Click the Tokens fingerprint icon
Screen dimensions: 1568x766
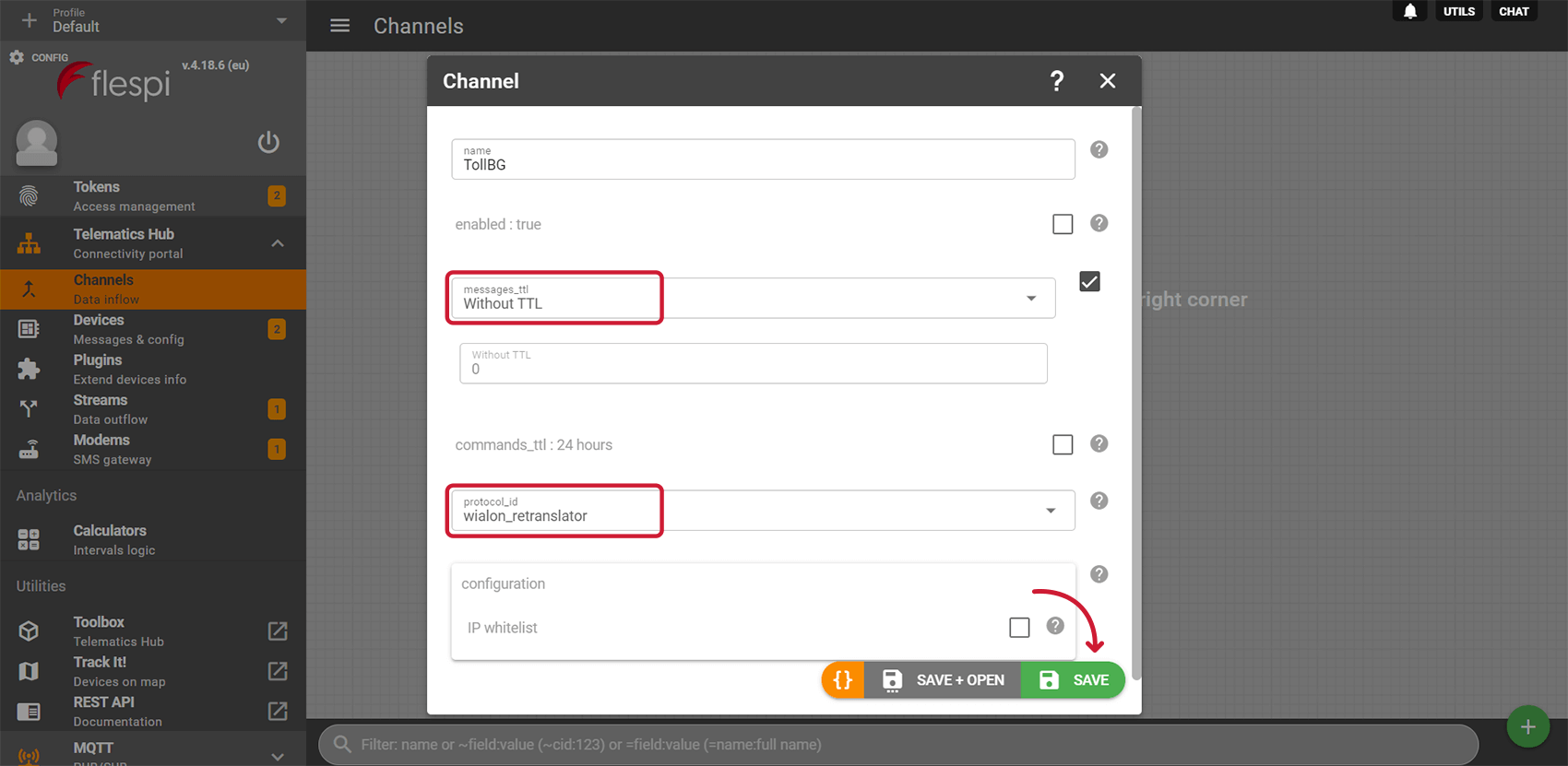pyautogui.click(x=29, y=196)
